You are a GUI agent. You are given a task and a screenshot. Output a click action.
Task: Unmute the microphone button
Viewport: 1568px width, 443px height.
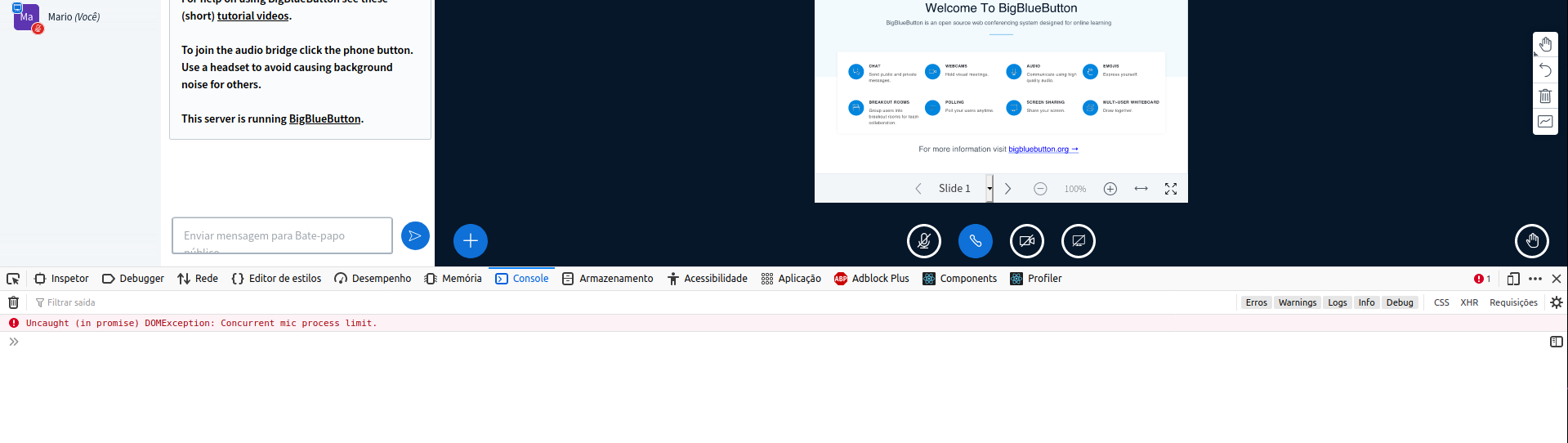924,241
